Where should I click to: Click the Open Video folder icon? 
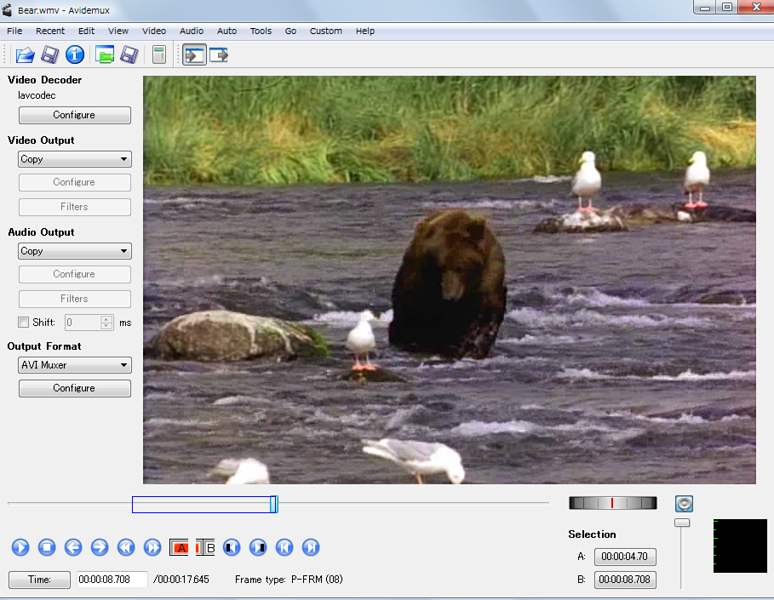pyautogui.click(x=24, y=55)
